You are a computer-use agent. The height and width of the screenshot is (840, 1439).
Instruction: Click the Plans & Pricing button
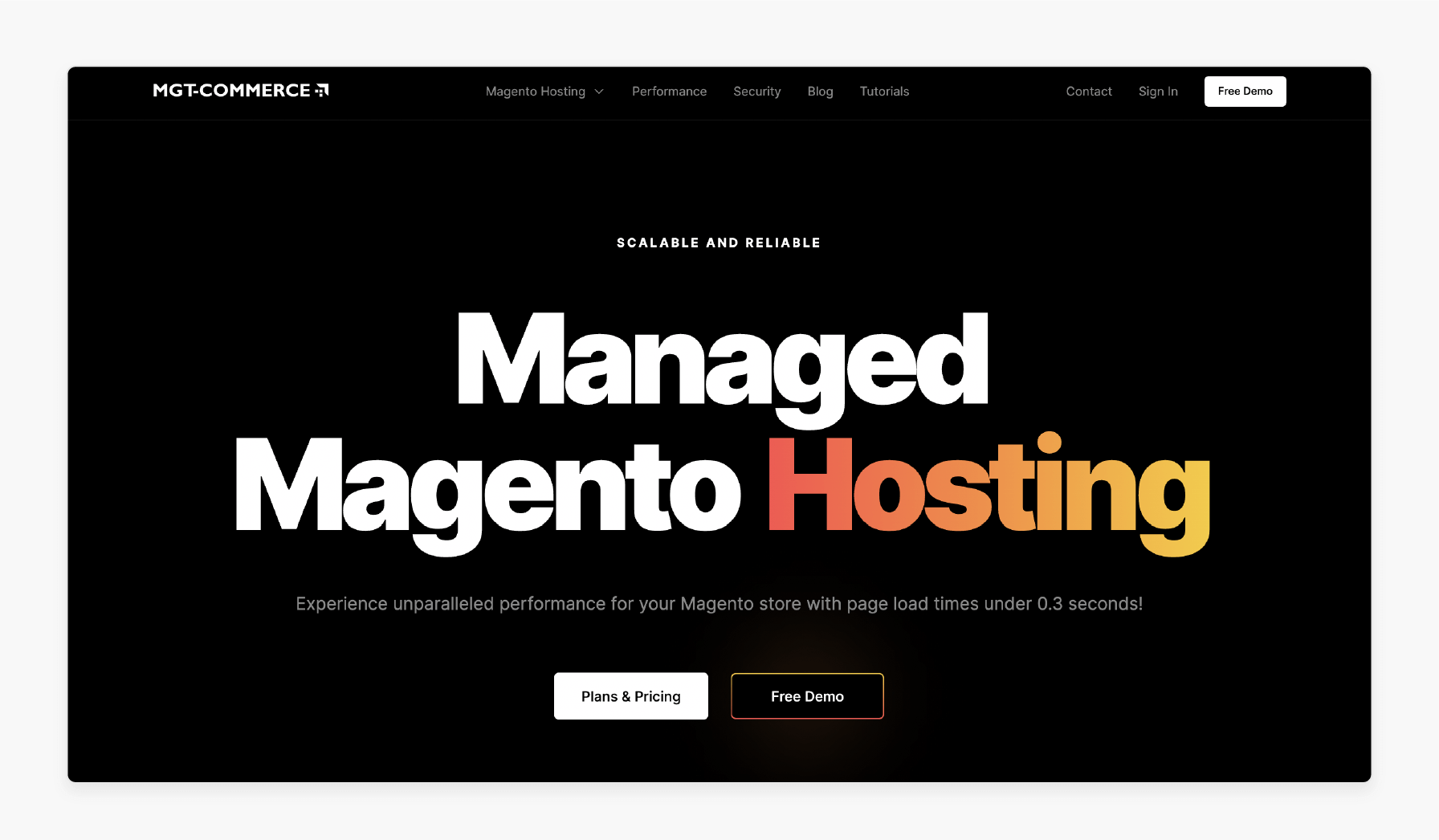[x=630, y=696]
